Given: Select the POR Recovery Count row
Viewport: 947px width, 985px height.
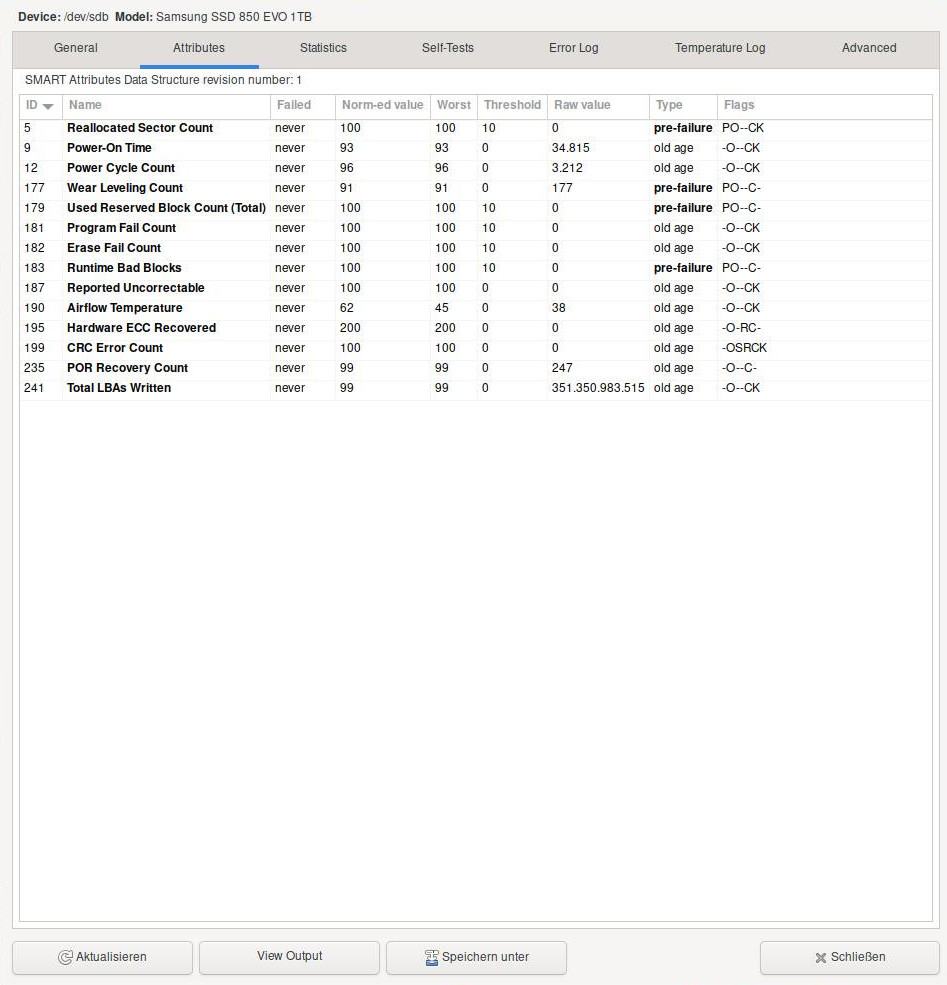Looking at the screenshot, I should (x=475, y=368).
